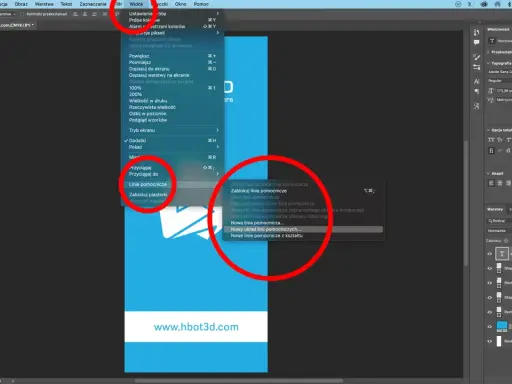This screenshot has height=384, width=512.
Task: Open the character panel icon in dock
Action: (x=477, y=81)
